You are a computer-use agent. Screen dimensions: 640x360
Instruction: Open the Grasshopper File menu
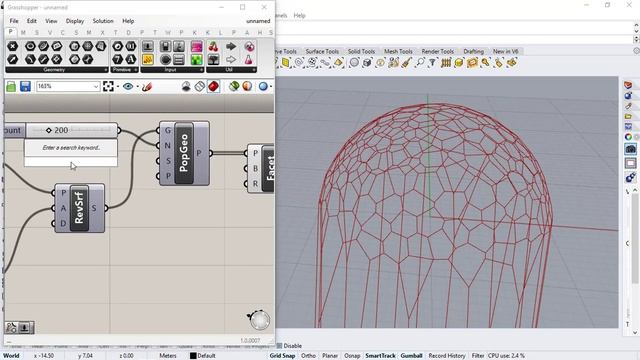coord(14,21)
